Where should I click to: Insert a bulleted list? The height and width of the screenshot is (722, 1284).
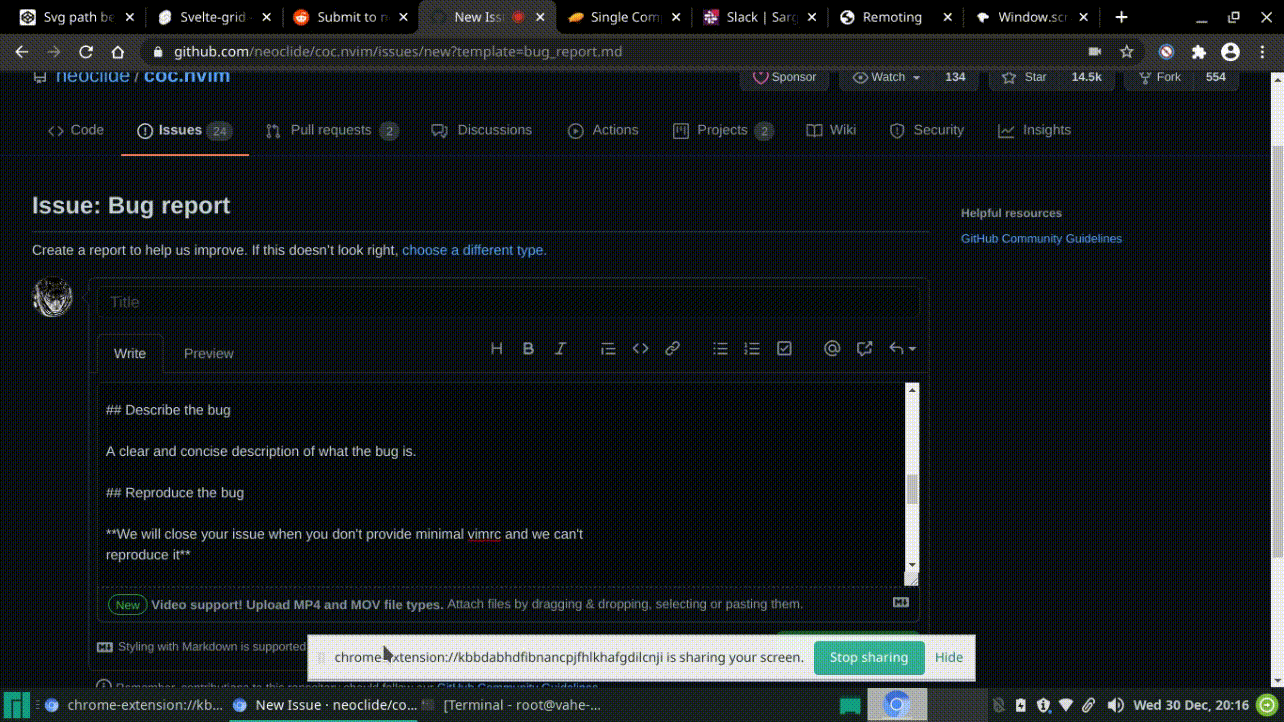pos(720,349)
